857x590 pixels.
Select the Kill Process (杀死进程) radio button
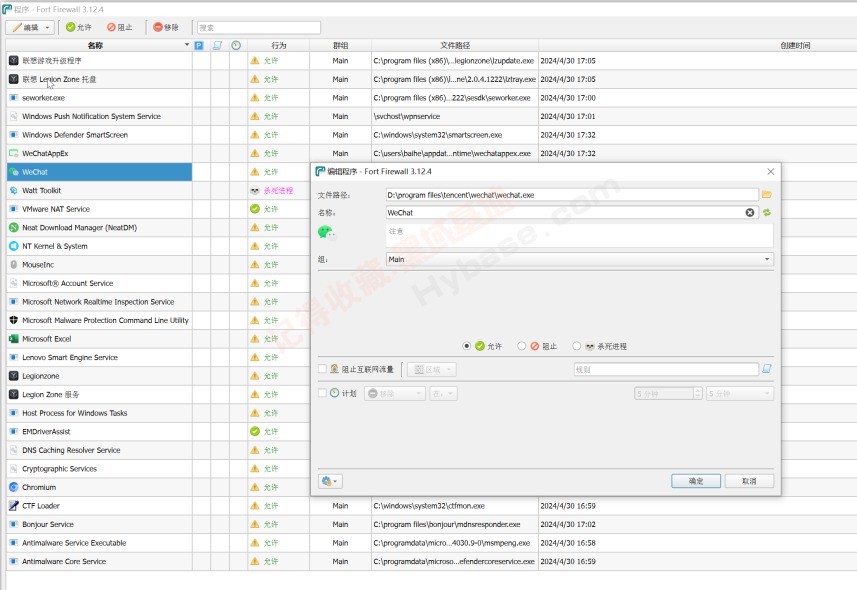(x=576, y=346)
